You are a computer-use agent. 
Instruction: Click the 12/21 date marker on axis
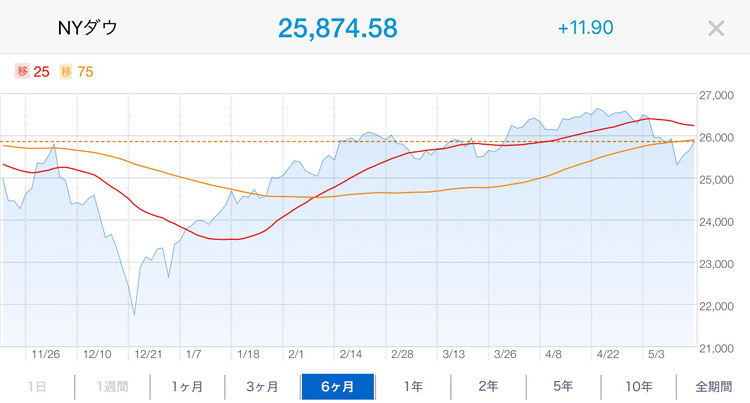click(x=148, y=354)
